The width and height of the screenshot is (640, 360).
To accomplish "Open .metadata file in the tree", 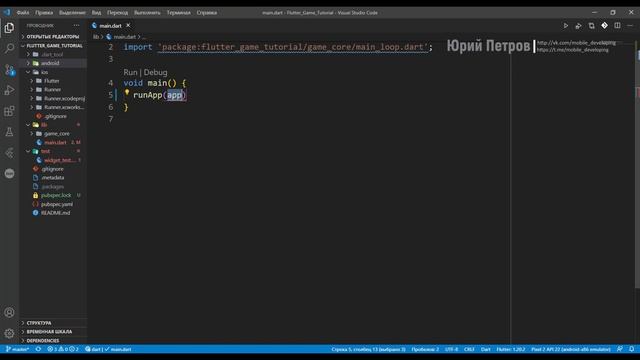I will coord(53,178).
